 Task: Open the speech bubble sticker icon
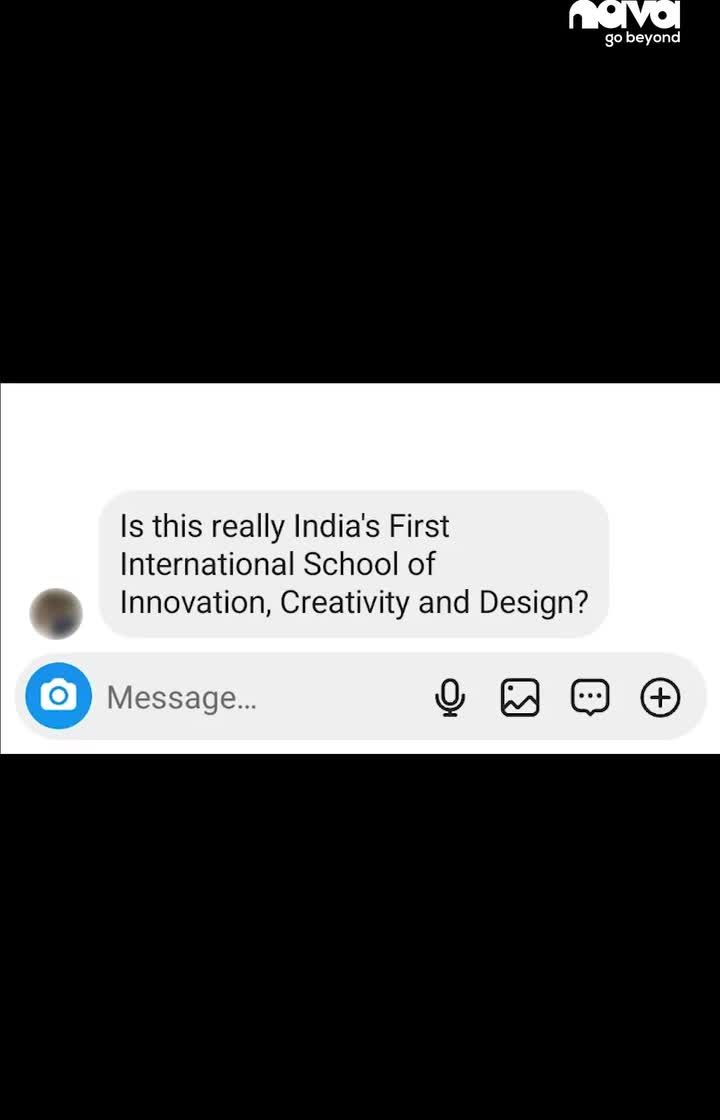(590, 697)
